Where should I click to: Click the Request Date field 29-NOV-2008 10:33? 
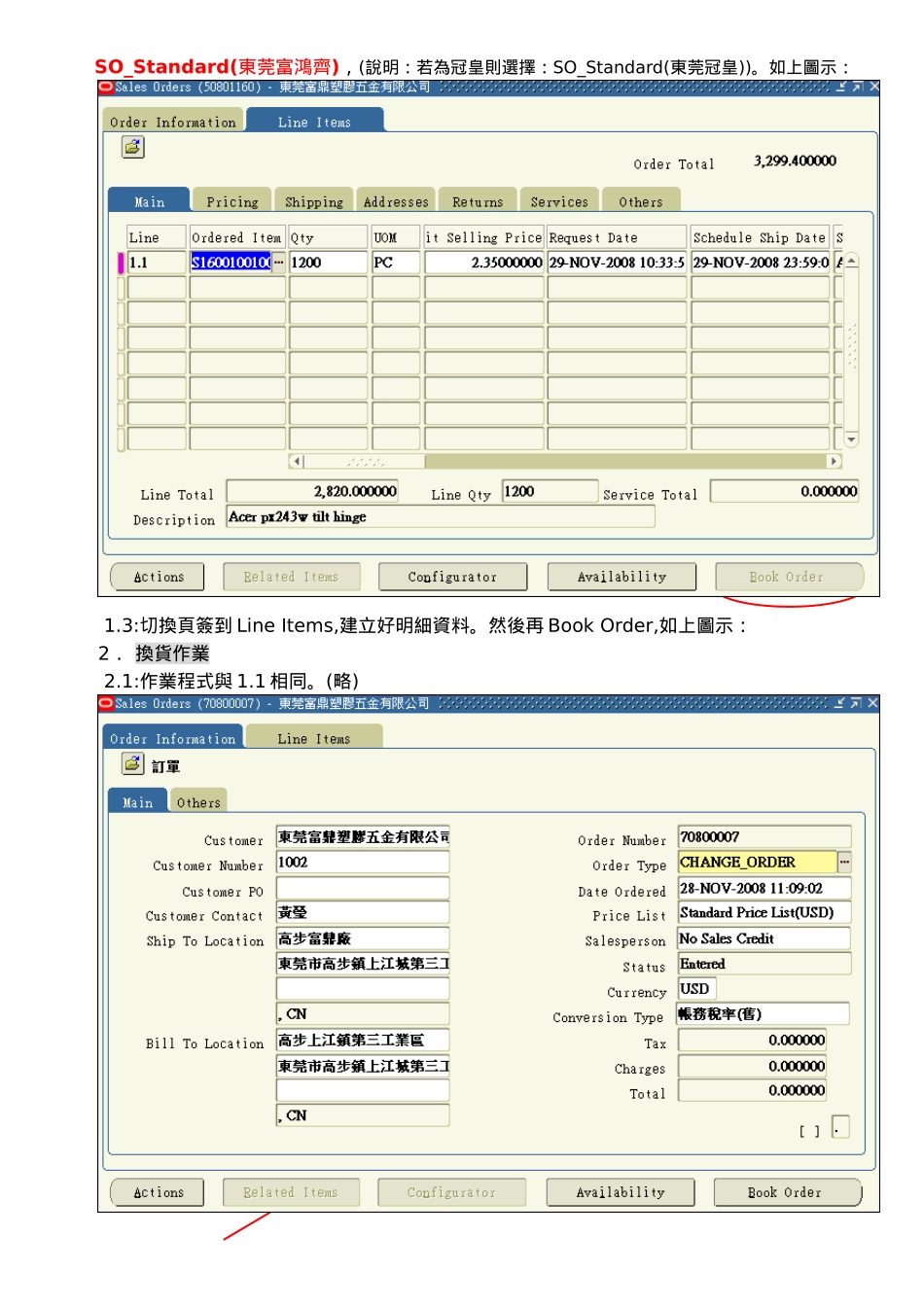click(x=617, y=263)
